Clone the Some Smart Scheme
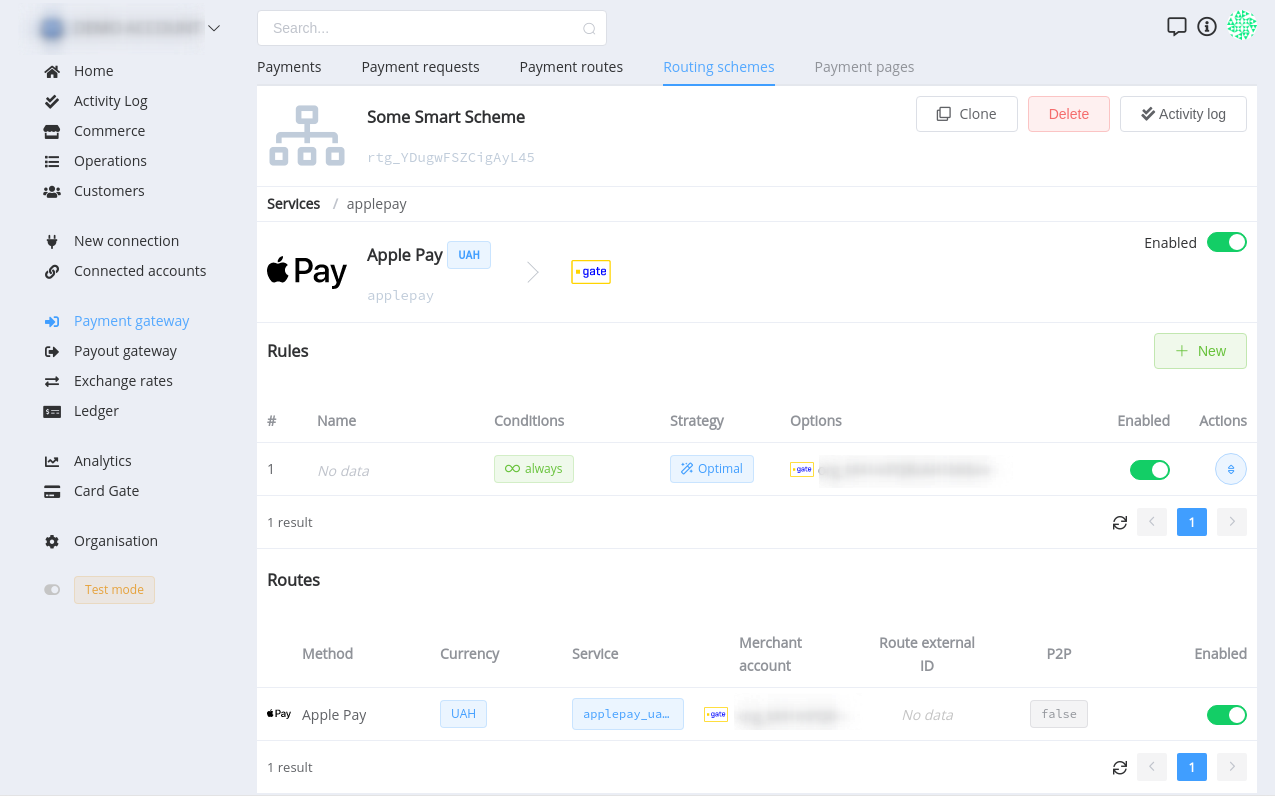 [x=967, y=114]
